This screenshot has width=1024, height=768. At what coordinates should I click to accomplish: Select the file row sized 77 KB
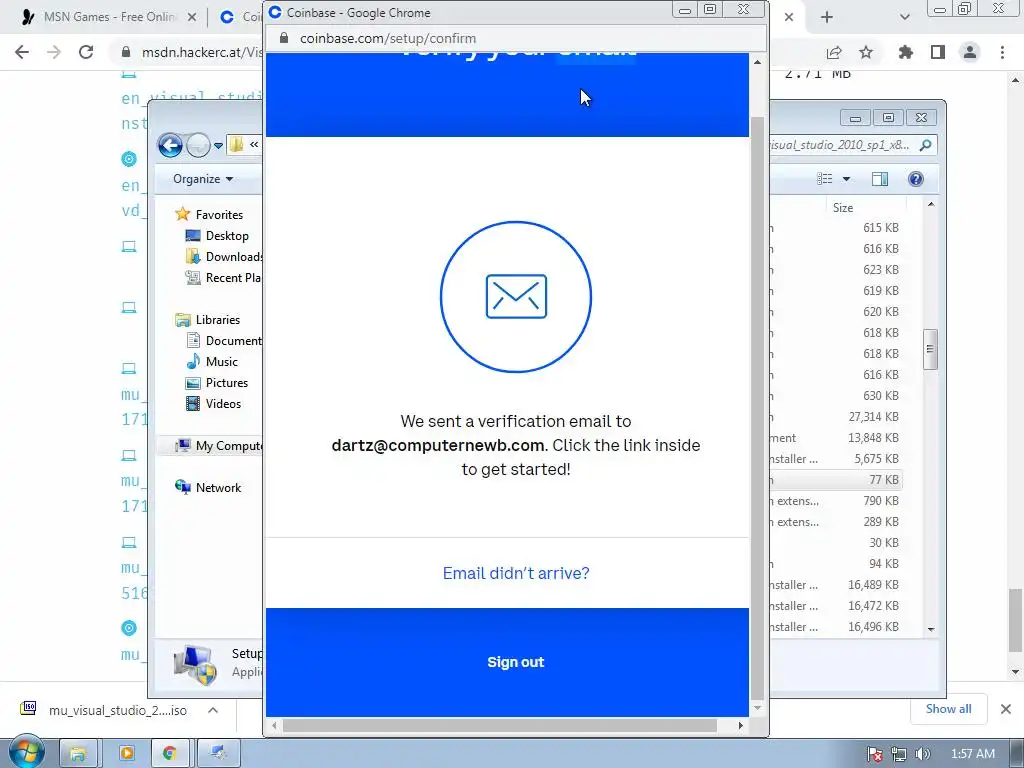836,480
